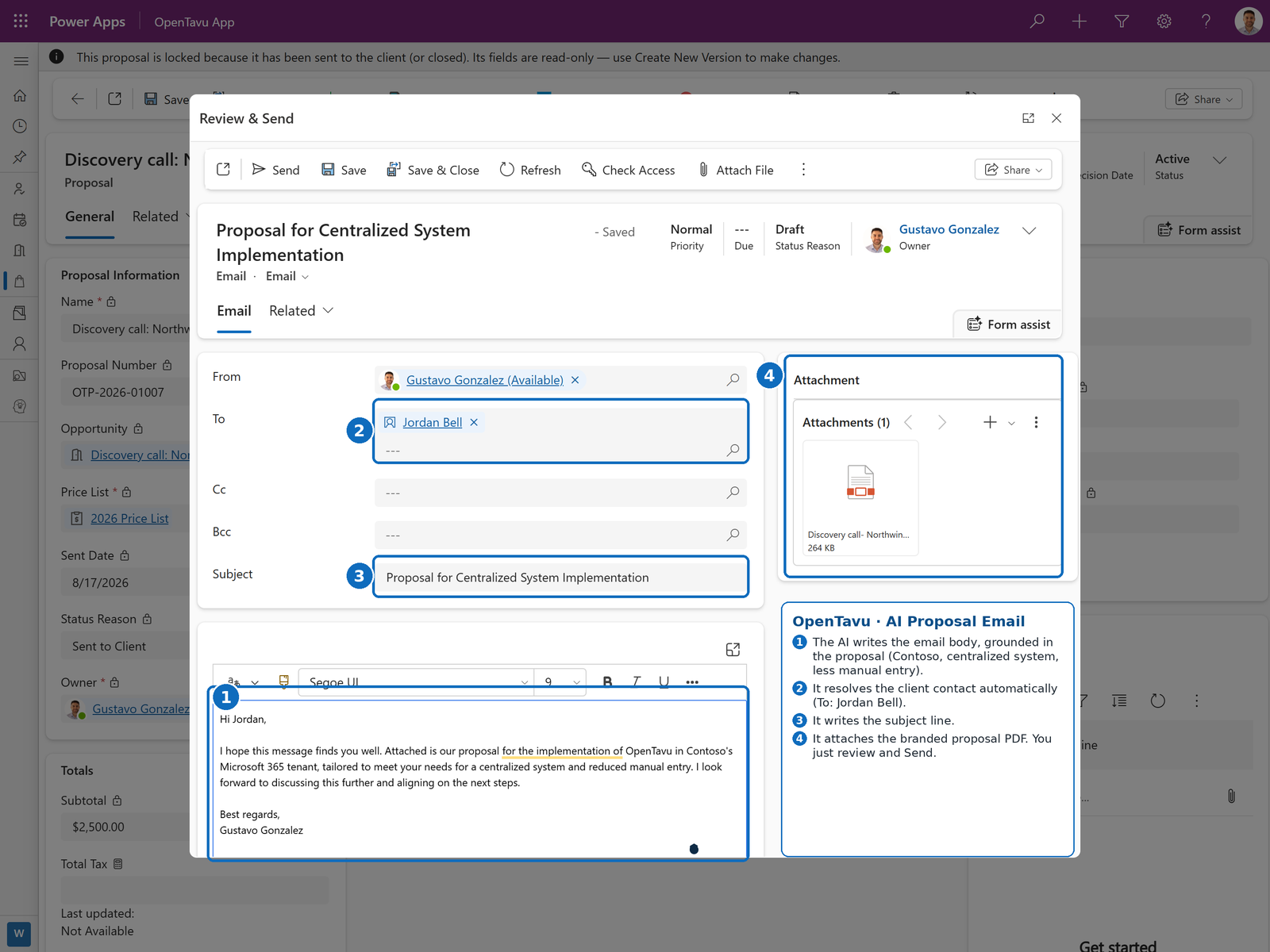Image resolution: width=1270 pixels, height=952 pixels.
Task: Open the Settings gear in the header
Action: 1164,21
